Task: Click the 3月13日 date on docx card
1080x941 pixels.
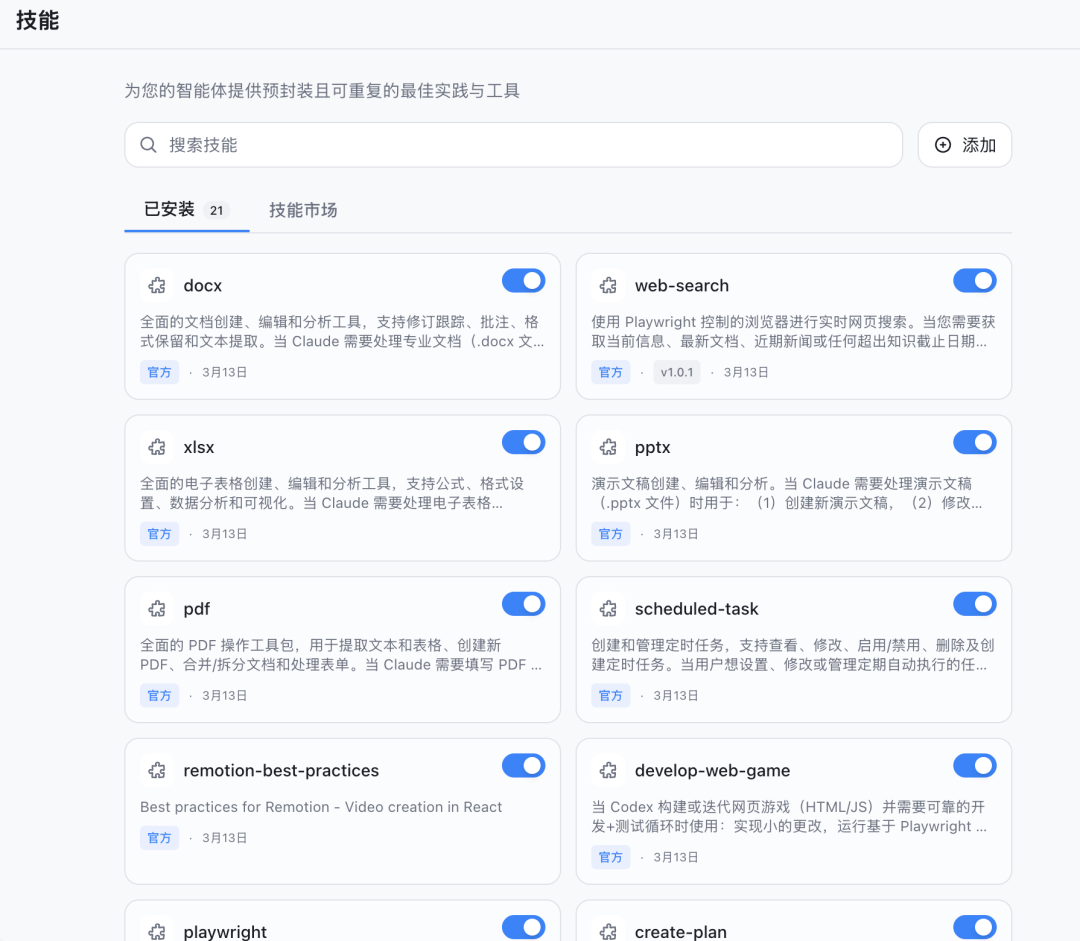Action: 225,372
